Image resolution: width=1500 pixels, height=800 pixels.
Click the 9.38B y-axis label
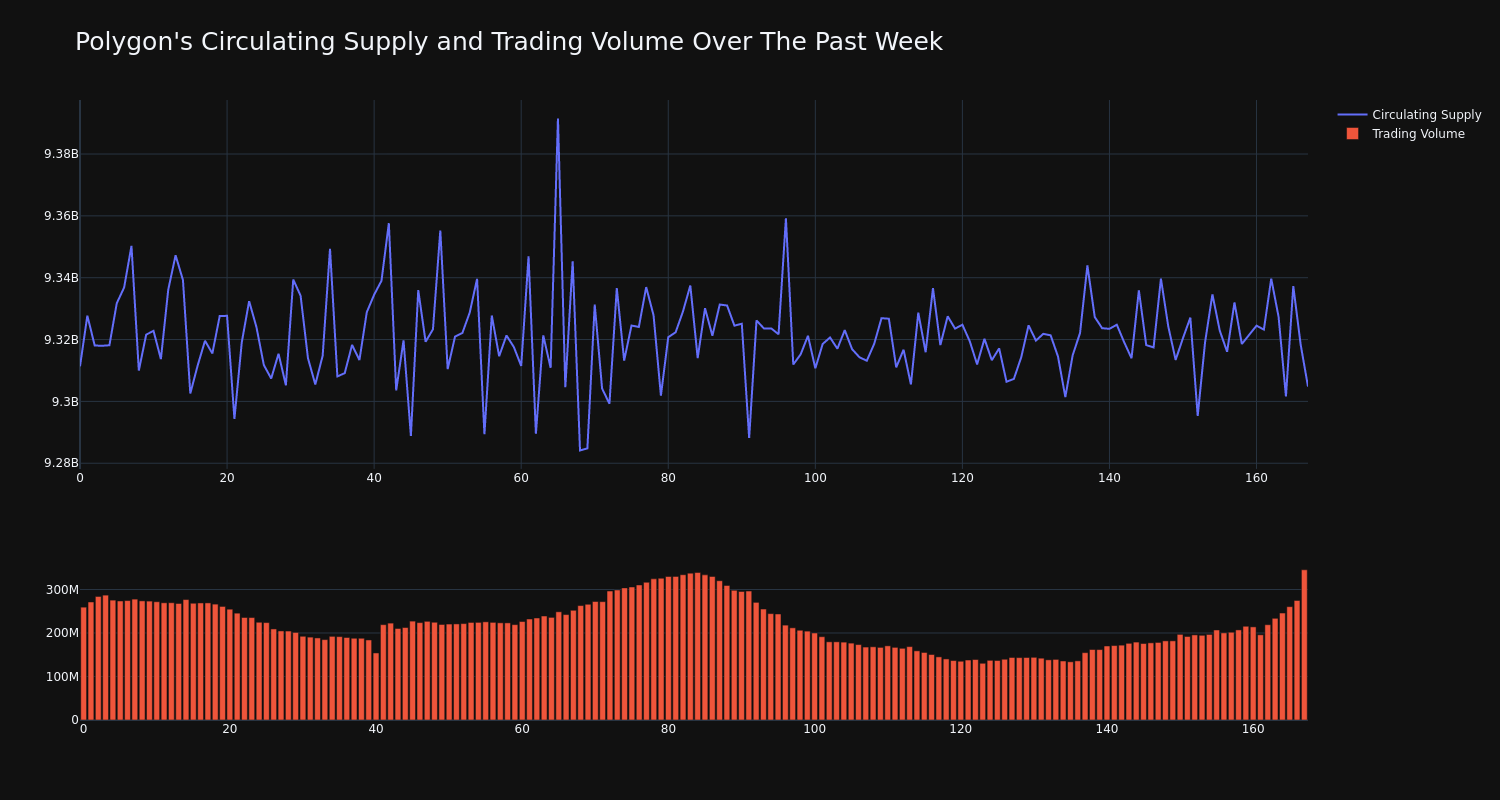click(x=61, y=154)
